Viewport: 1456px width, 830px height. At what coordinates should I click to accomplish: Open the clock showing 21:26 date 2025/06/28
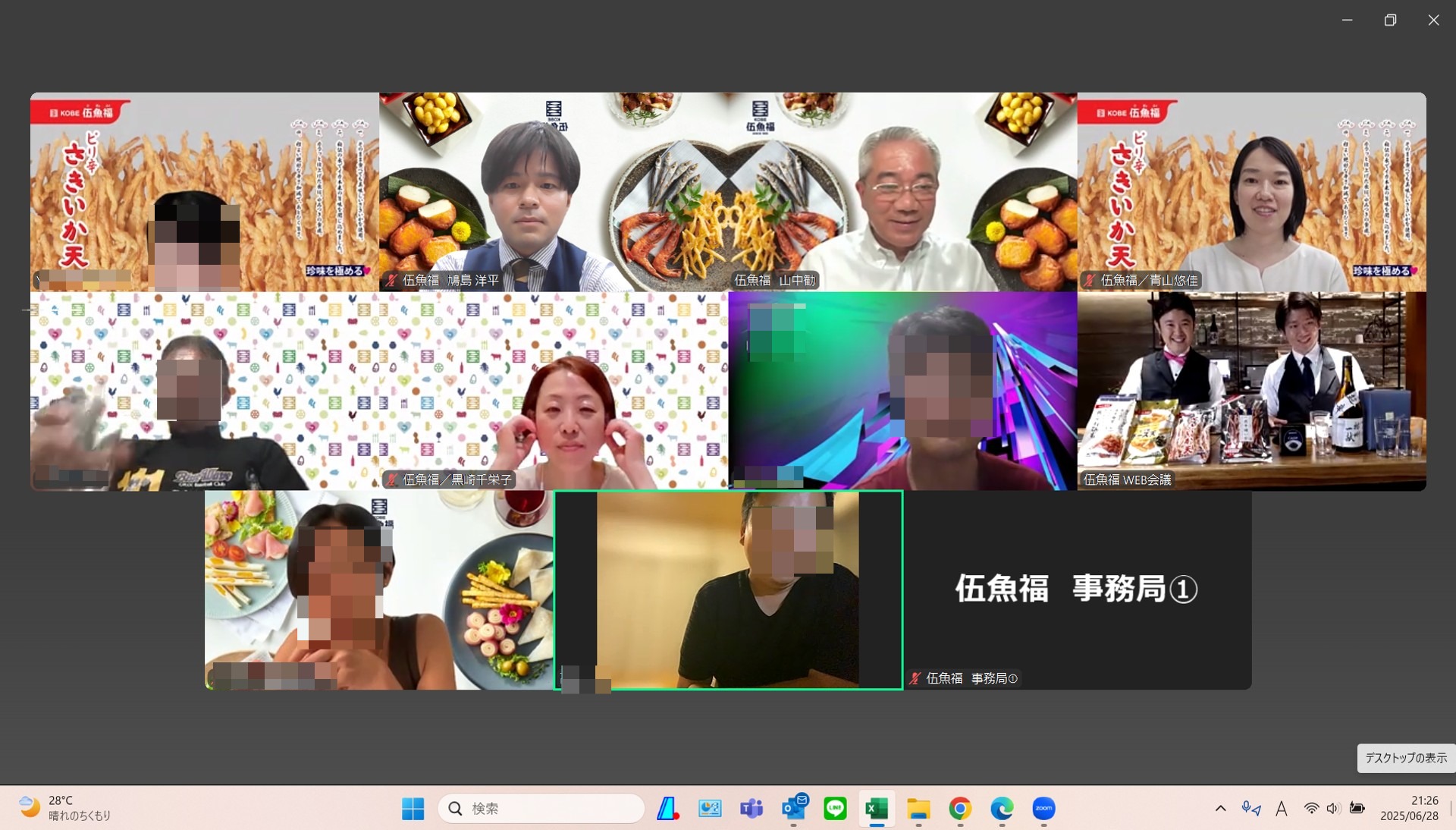[1409, 809]
